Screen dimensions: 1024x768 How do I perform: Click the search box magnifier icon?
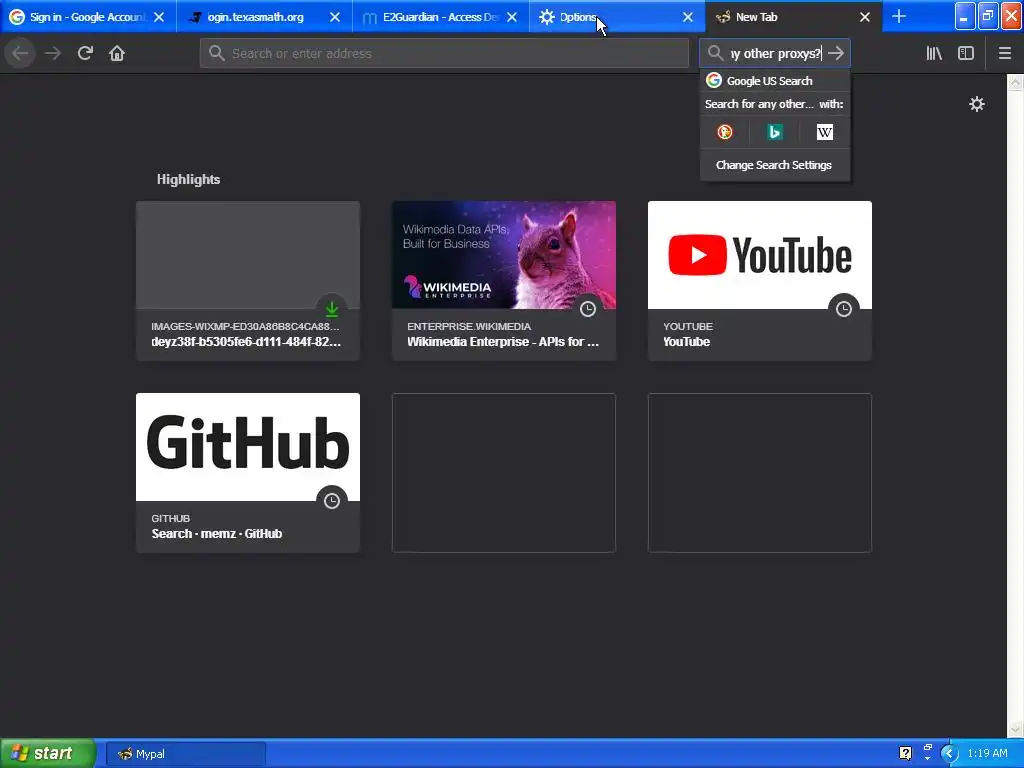(x=715, y=53)
